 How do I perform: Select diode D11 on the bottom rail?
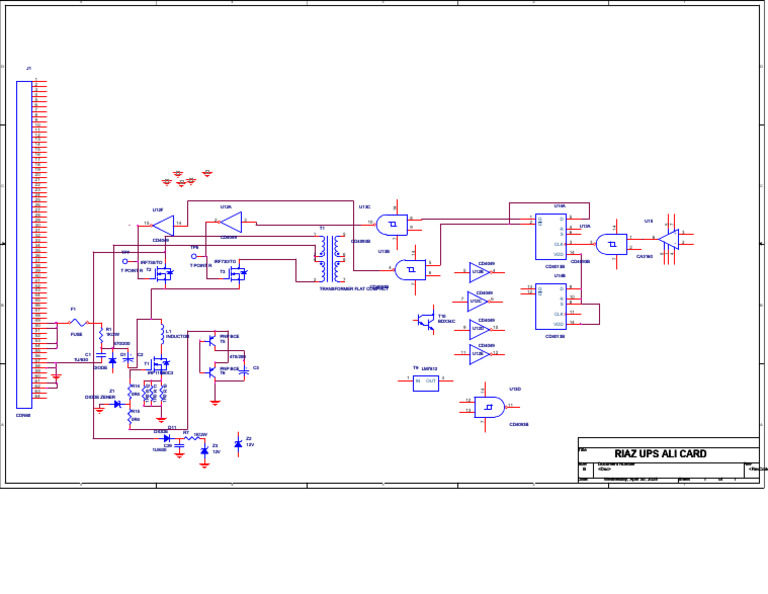point(169,438)
